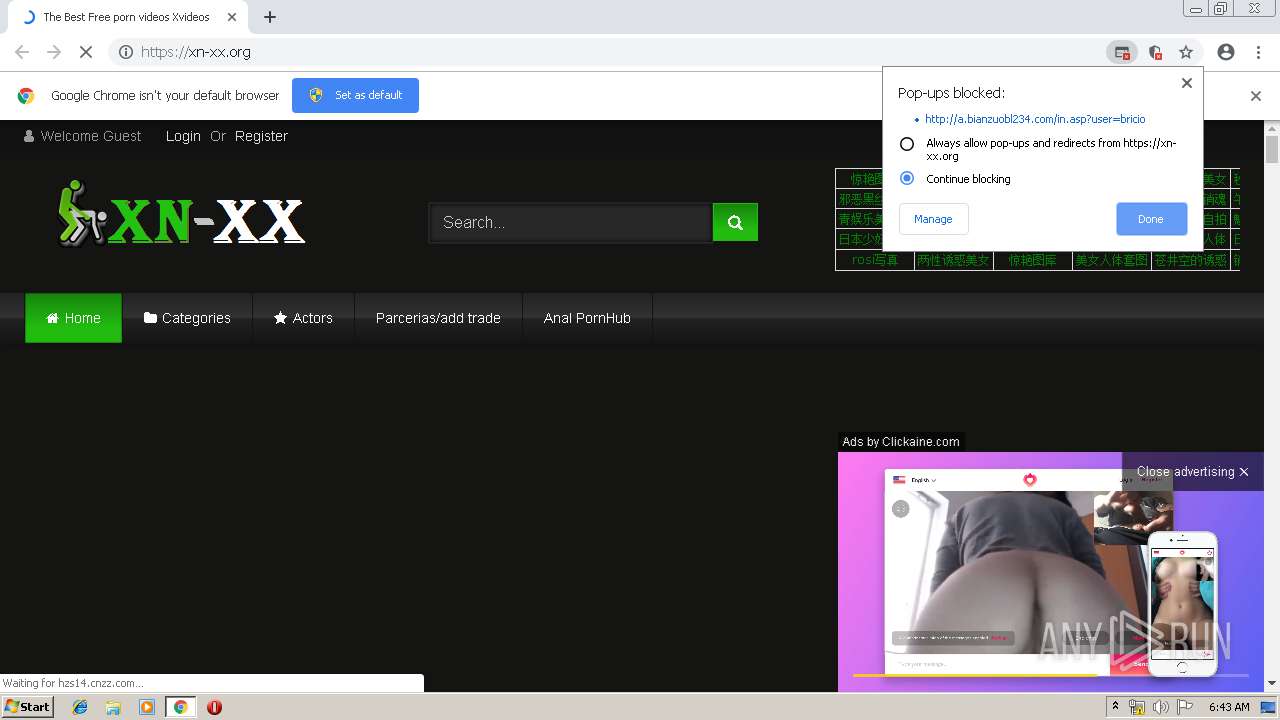Click the Chrome logo in the infobar

[26, 96]
